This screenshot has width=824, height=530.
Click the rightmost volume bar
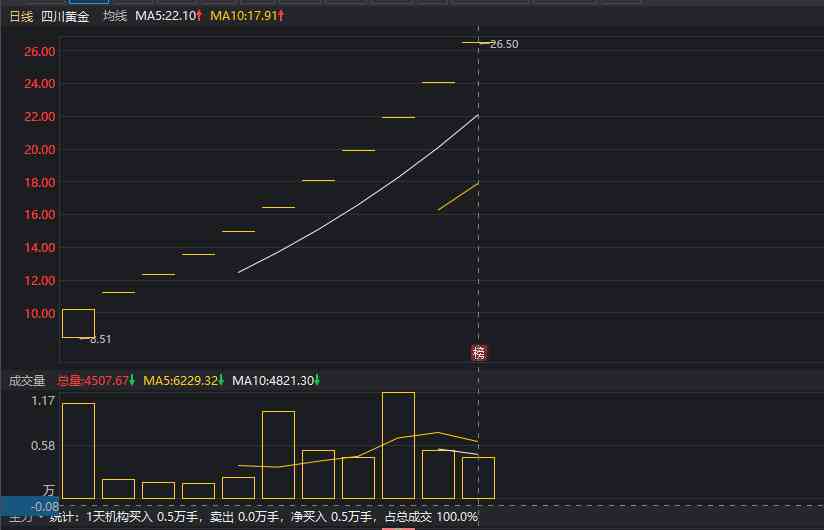pyautogui.click(x=478, y=478)
